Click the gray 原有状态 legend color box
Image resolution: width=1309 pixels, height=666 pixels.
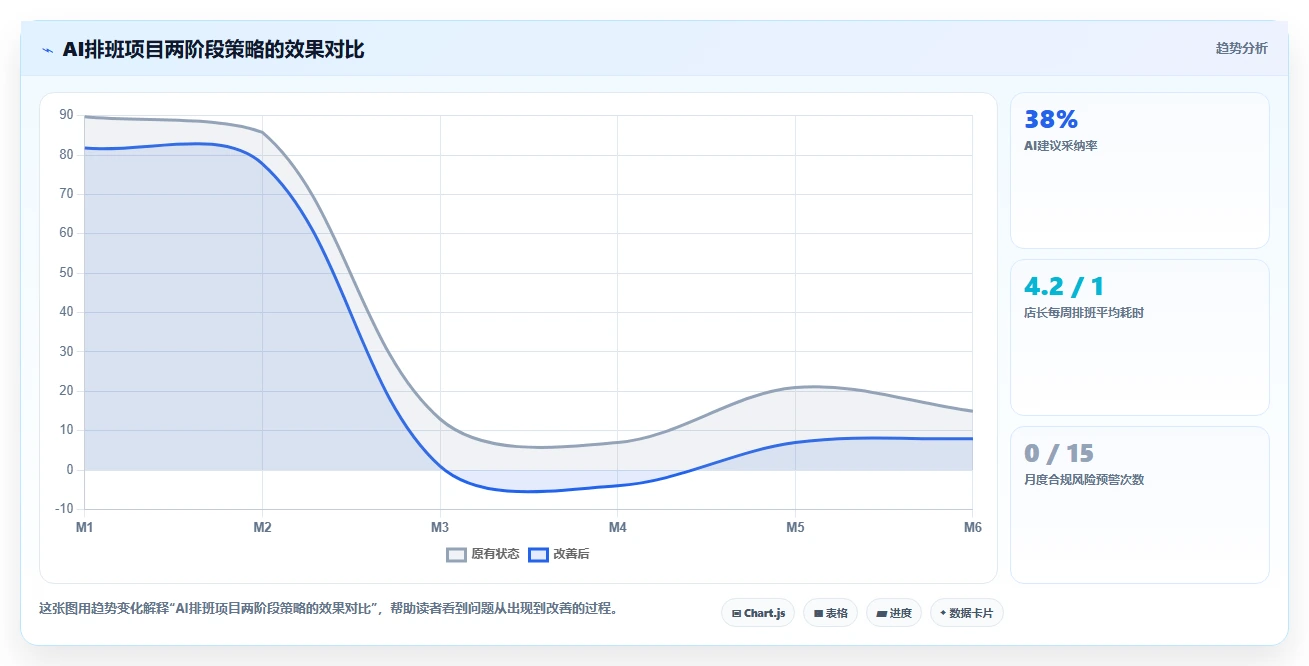click(456, 554)
